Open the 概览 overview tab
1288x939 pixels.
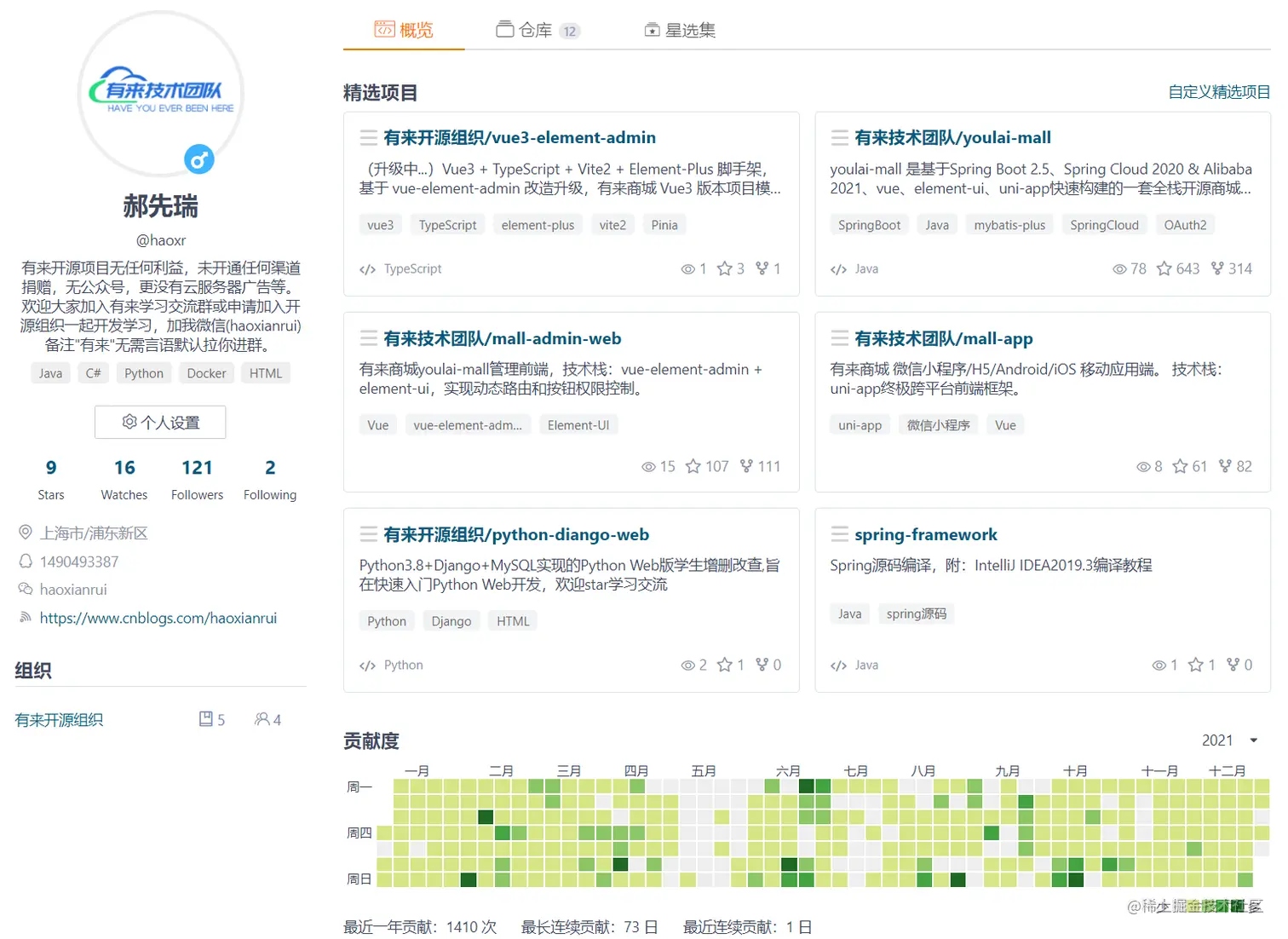404,30
